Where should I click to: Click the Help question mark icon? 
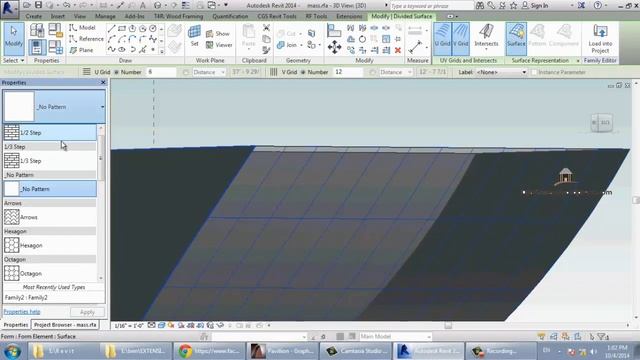tap(597, 5)
